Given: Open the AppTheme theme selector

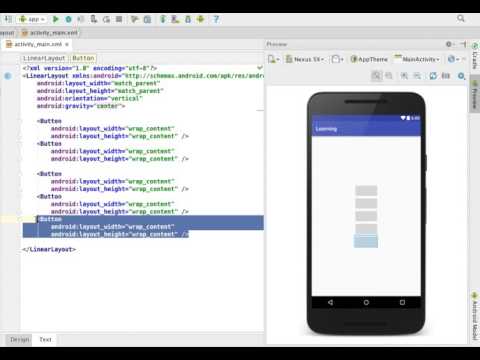Looking at the screenshot, I should pos(369,59).
